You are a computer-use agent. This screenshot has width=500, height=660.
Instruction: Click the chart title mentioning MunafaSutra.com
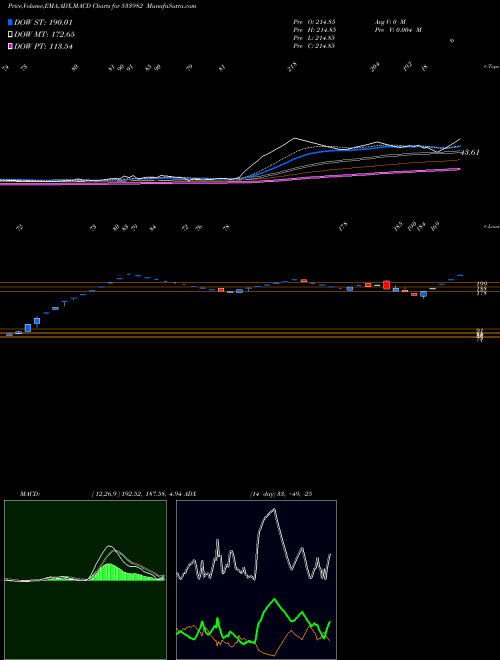[102, 6]
